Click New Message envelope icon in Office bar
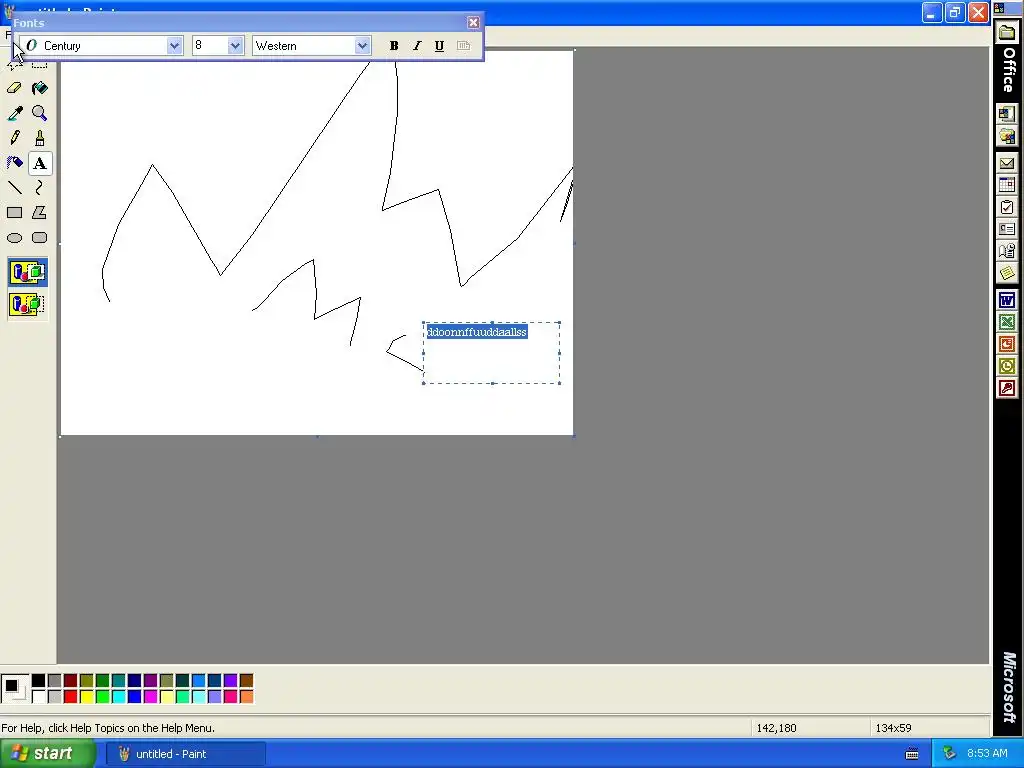This screenshot has width=1024, height=768. (x=1007, y=163)
